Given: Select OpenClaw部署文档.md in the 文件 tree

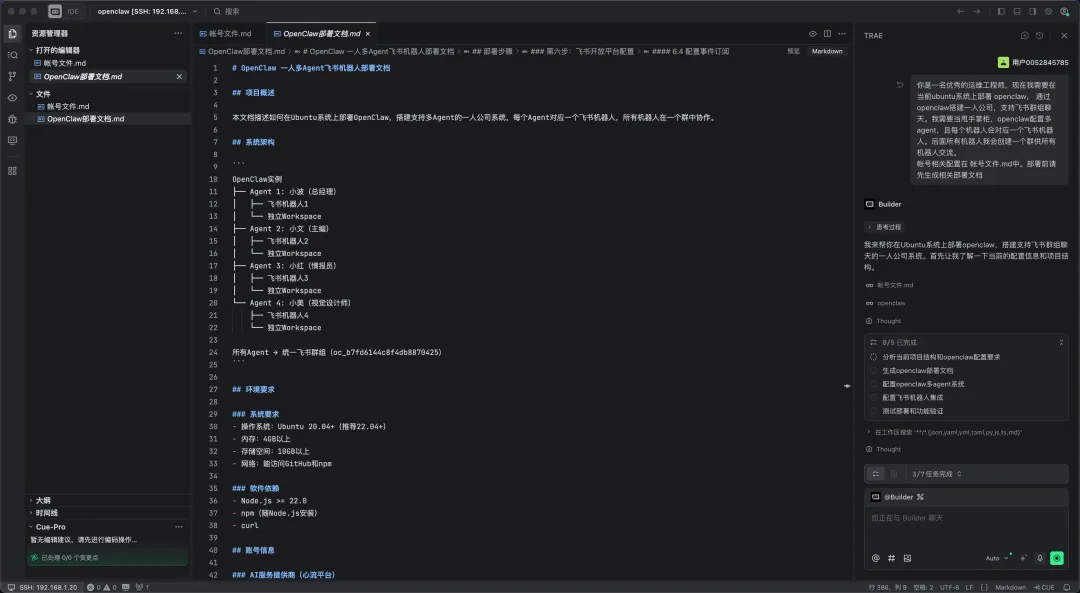Looking at the screenshot, I should [x=85, y=119].
